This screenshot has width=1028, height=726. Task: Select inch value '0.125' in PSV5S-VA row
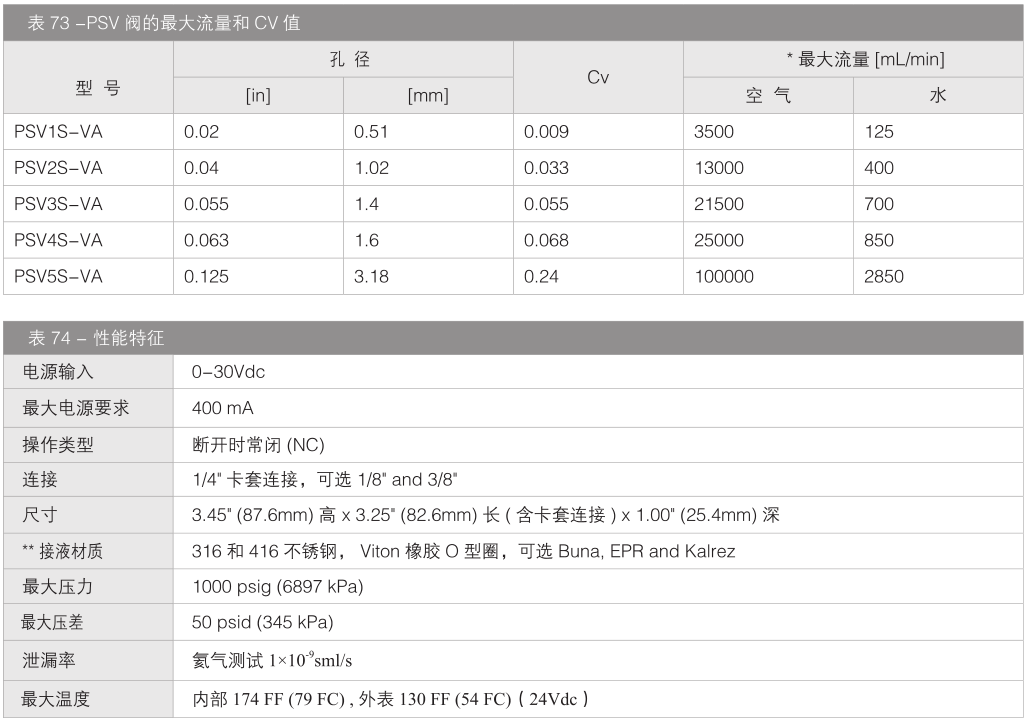pos(206,276)
